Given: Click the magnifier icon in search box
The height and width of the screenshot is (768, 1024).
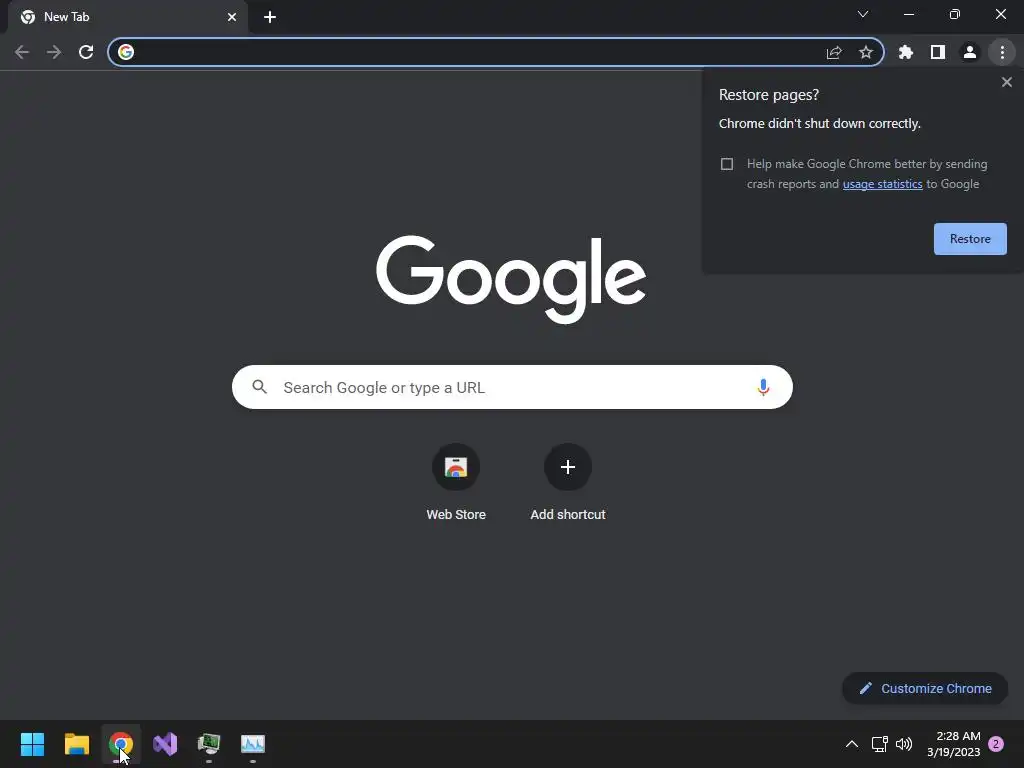Looking at the screenshot, I should [x=259, y=387].
